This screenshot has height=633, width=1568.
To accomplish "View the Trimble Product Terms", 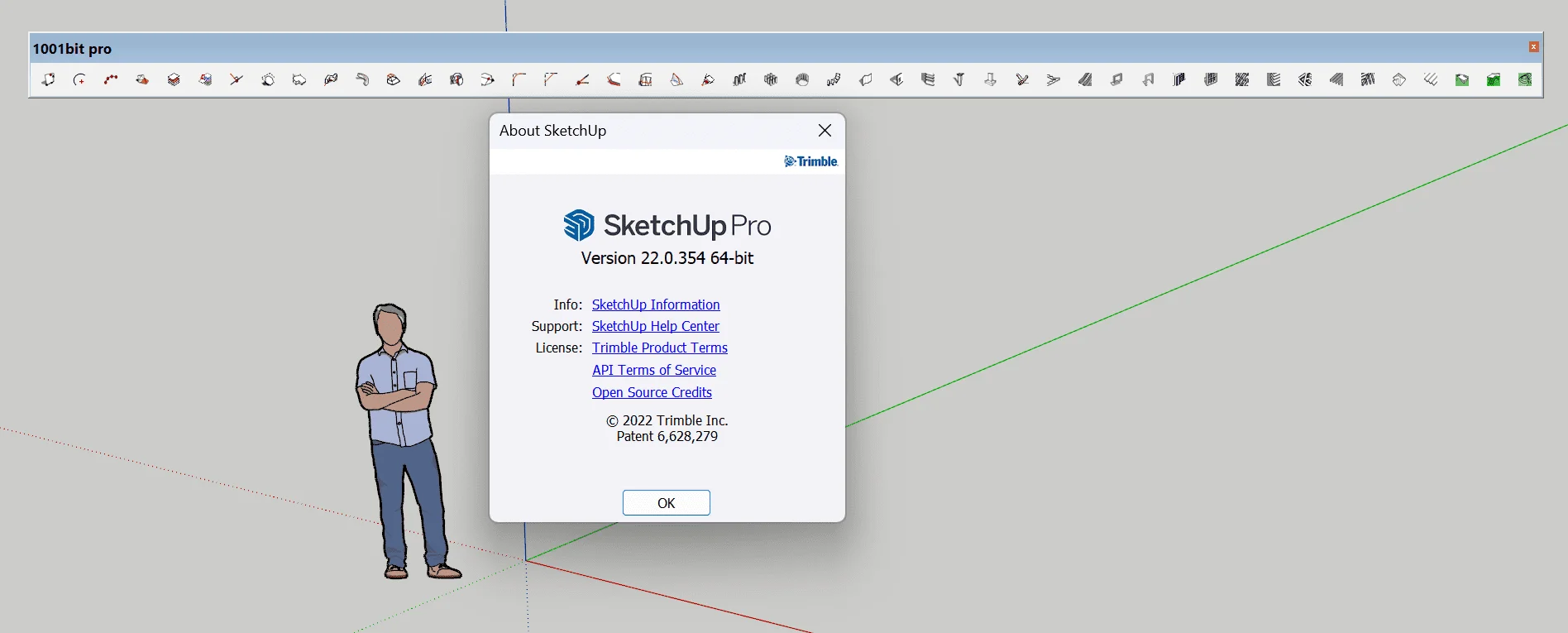I will click(660, 348).
